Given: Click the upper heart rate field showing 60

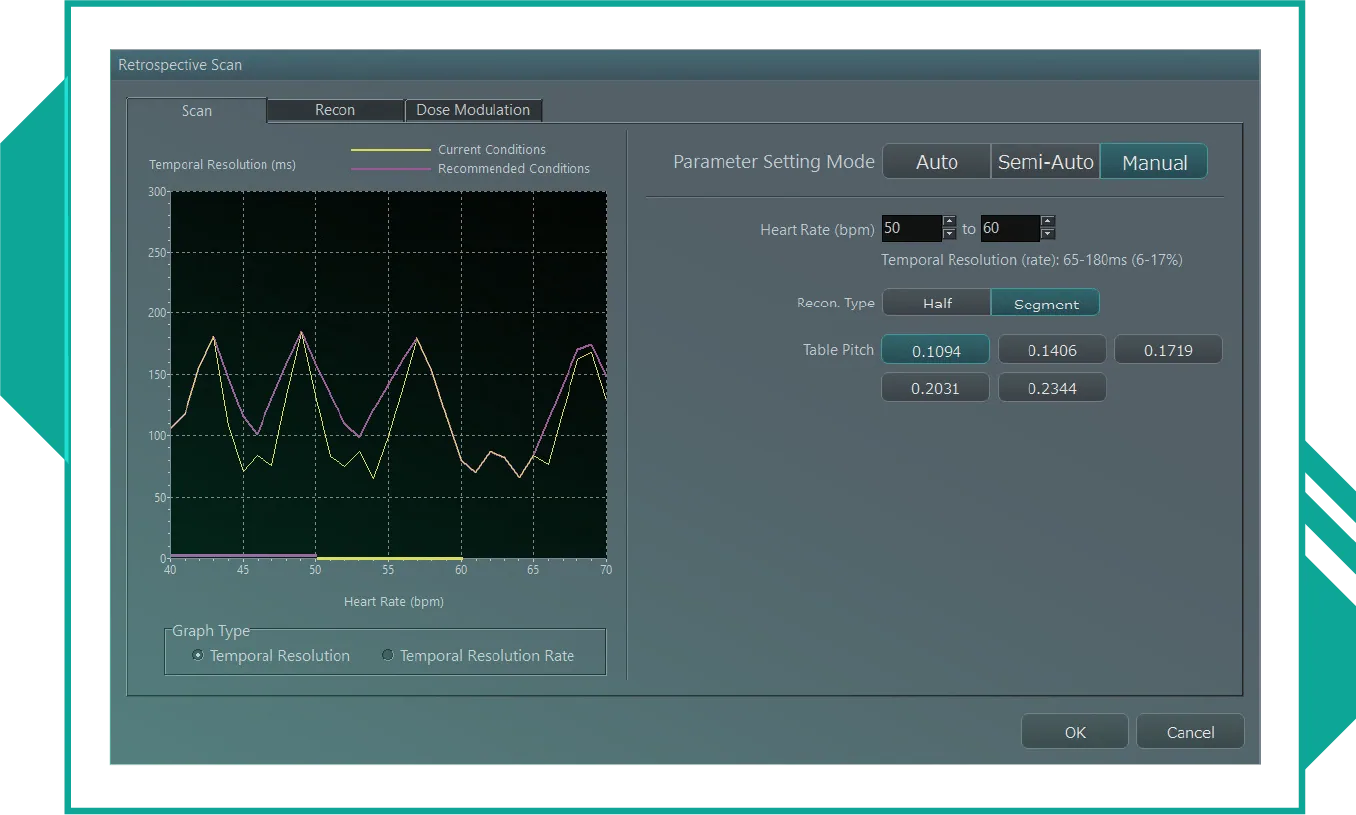Looking at the screenshot, I should (1010, 228).
